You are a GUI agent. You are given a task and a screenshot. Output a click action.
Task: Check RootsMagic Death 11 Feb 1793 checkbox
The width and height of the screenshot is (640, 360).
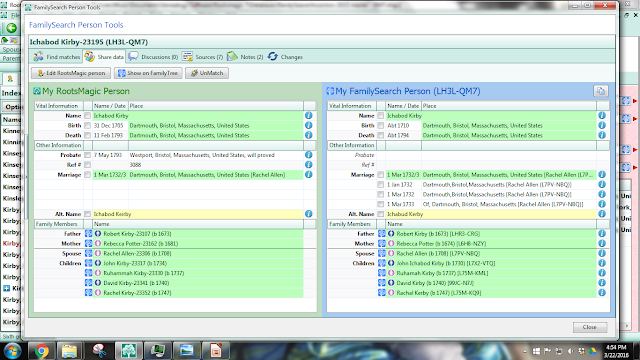pyautogui.click(x=87, y=135)
